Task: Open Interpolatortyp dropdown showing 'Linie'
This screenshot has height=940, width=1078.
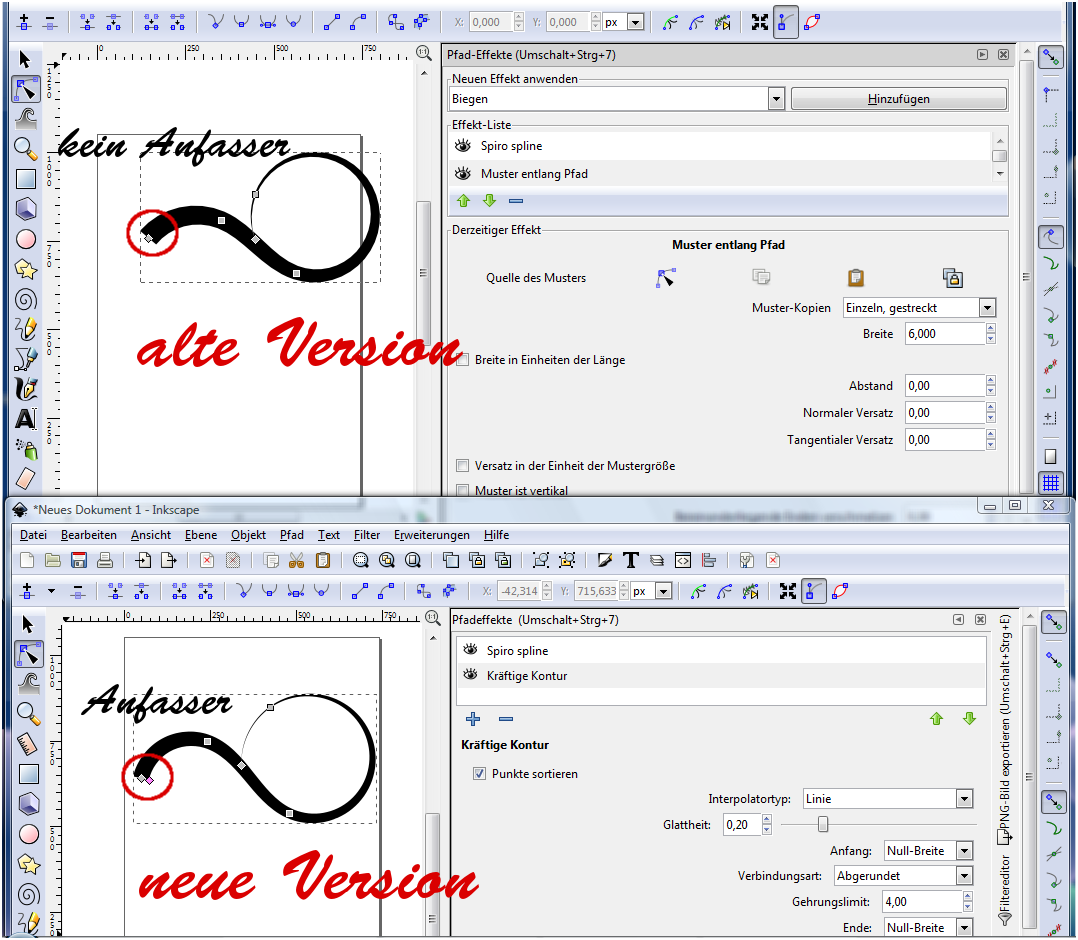Action: click(x=965, y=798)
